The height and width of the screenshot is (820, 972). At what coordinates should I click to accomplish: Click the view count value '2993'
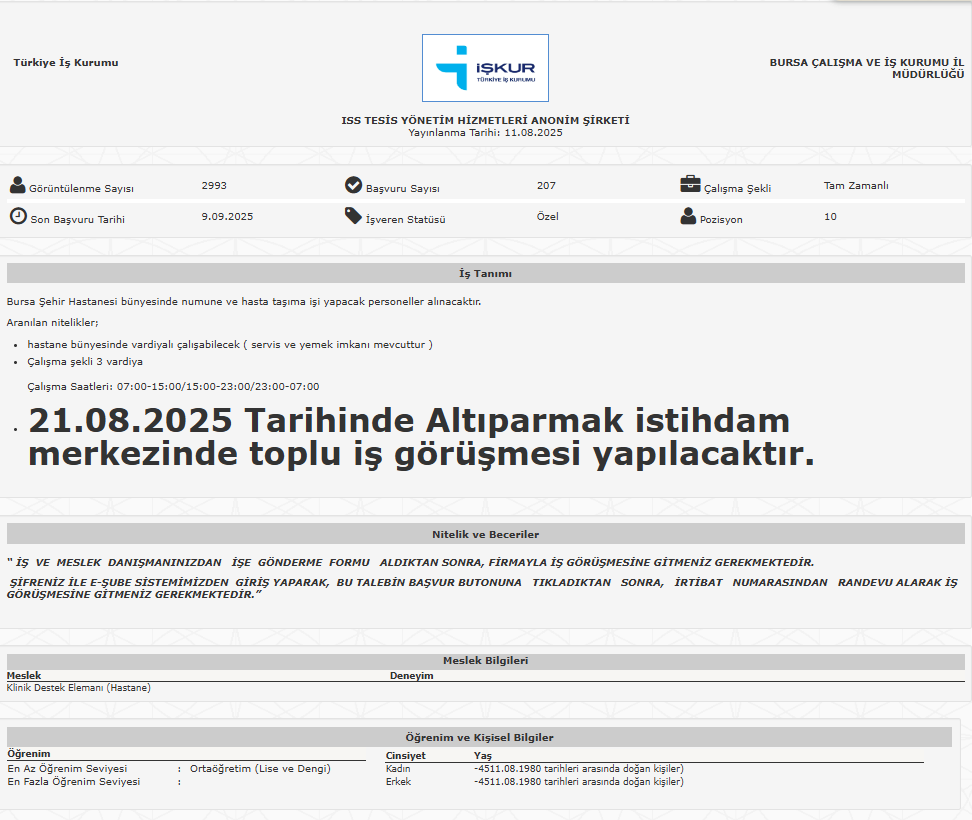tap(214, 185)
